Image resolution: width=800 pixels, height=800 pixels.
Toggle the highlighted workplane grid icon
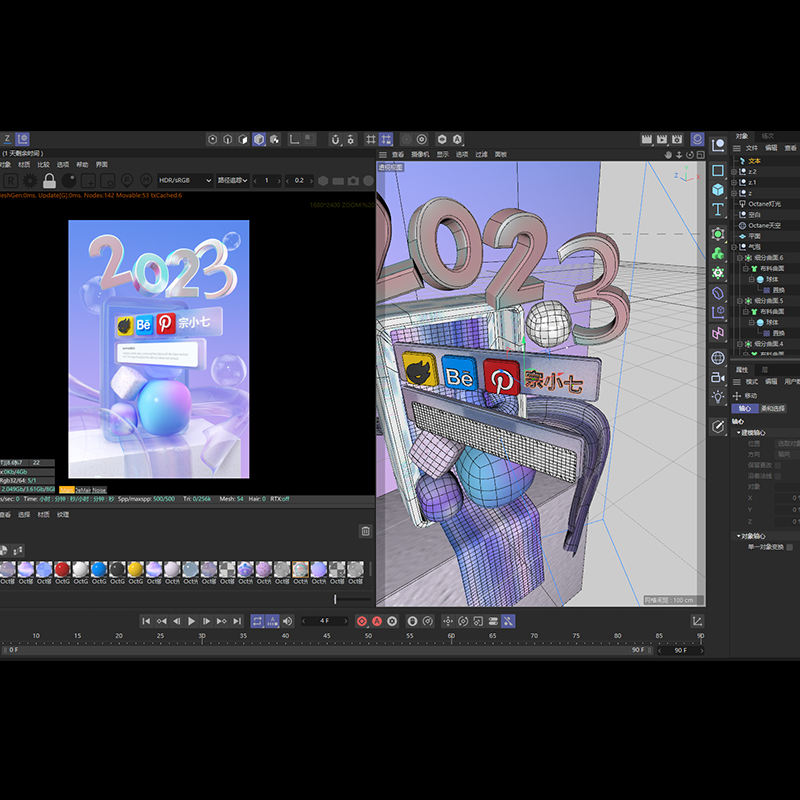coord(386,139)
